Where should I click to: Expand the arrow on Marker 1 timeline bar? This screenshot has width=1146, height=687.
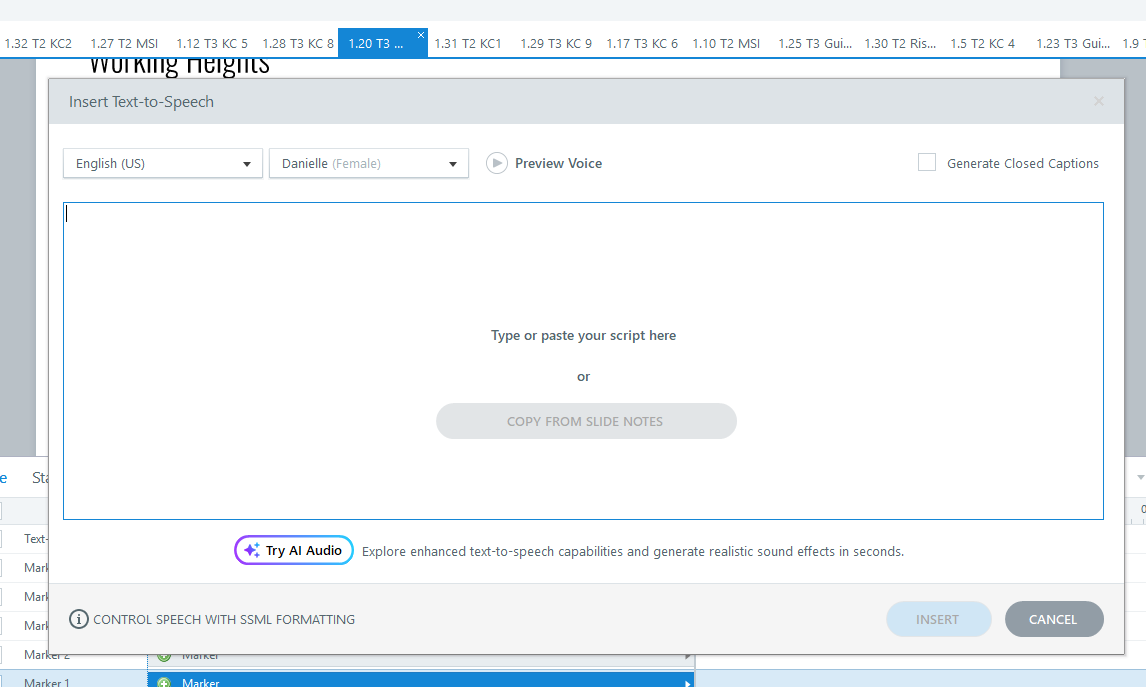687,683
